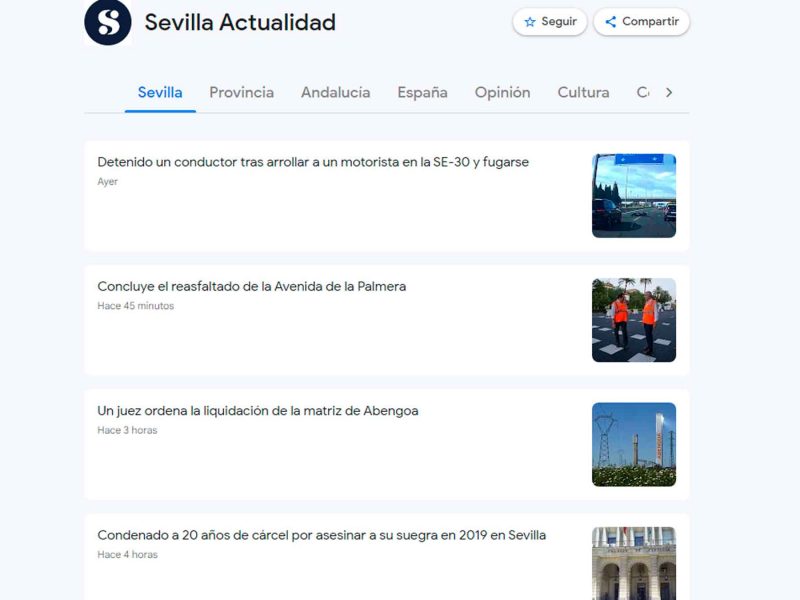Open the Opinión tab
Viewport: 800px width, 600px height.
click(502, 92)
